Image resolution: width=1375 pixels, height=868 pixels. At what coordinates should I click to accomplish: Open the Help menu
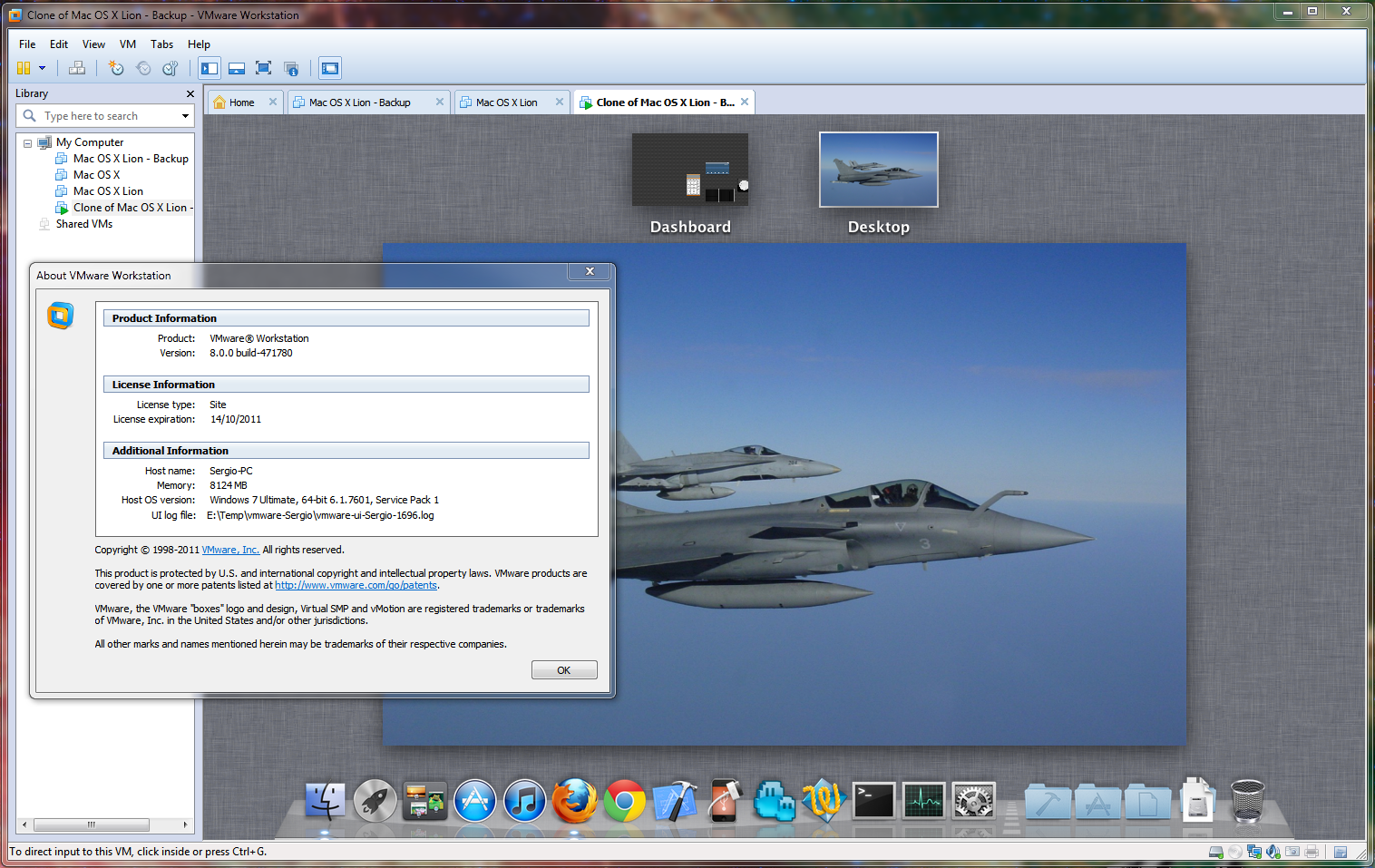(199, 44)
